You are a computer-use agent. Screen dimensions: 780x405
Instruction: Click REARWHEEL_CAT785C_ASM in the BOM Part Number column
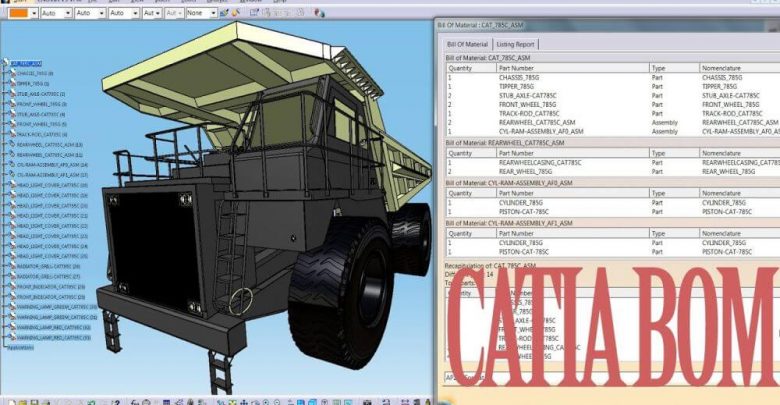537,122
